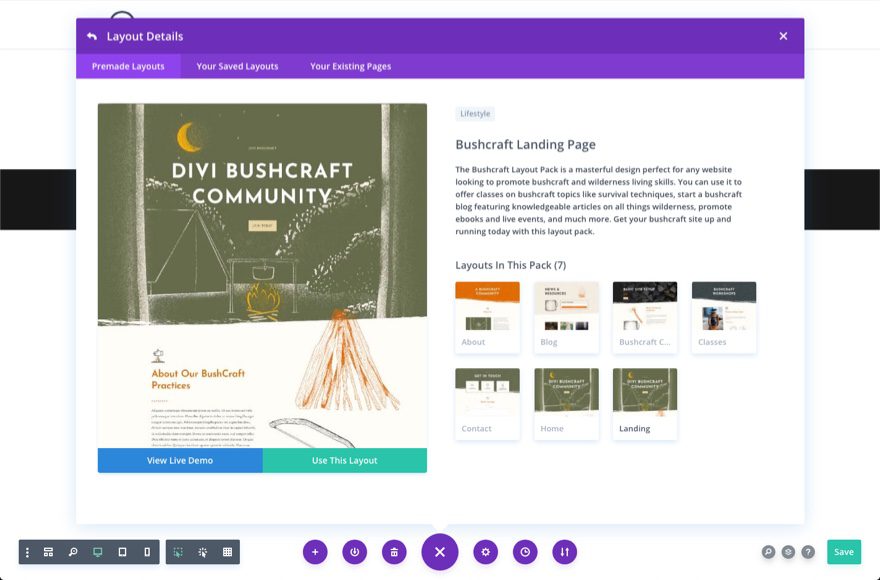Toggle click interaction mode
Image resolution: width=880 pixels, height=580 pixels.
pos(201,551)
